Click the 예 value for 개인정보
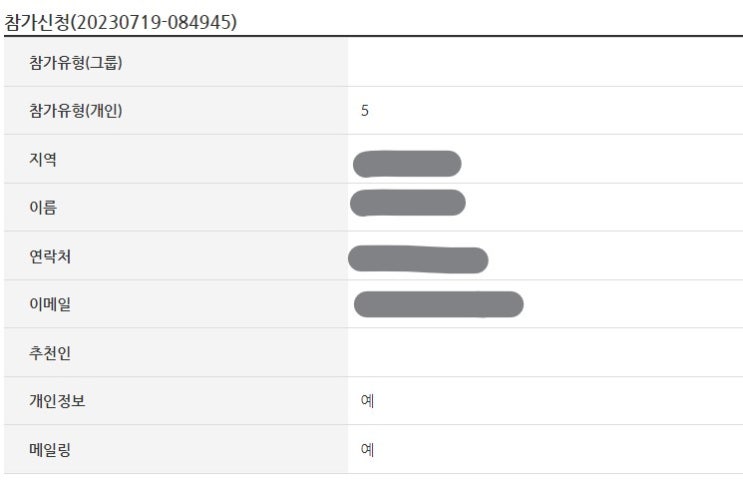Image resolution: width=743 pixels, height=486 pixels. [x=367, y=401]
